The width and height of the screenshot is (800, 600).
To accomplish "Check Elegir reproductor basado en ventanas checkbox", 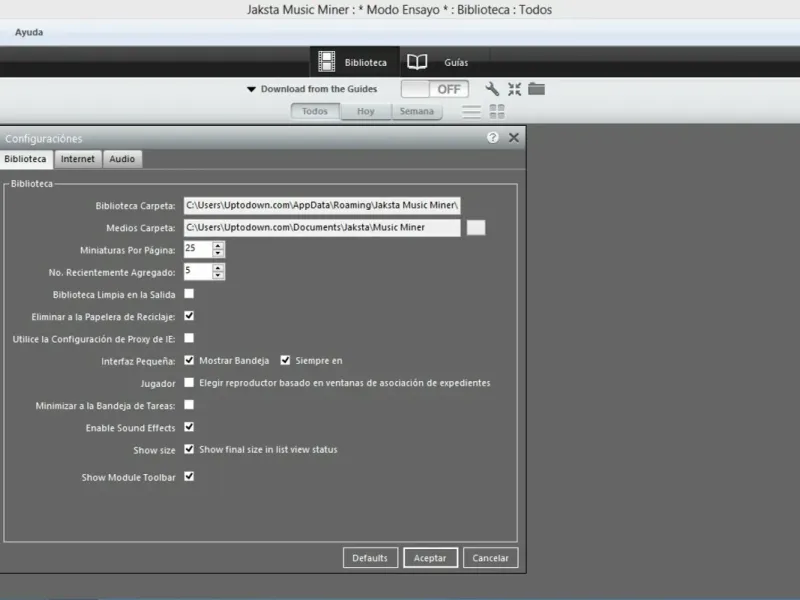I will tap(189, 383).
